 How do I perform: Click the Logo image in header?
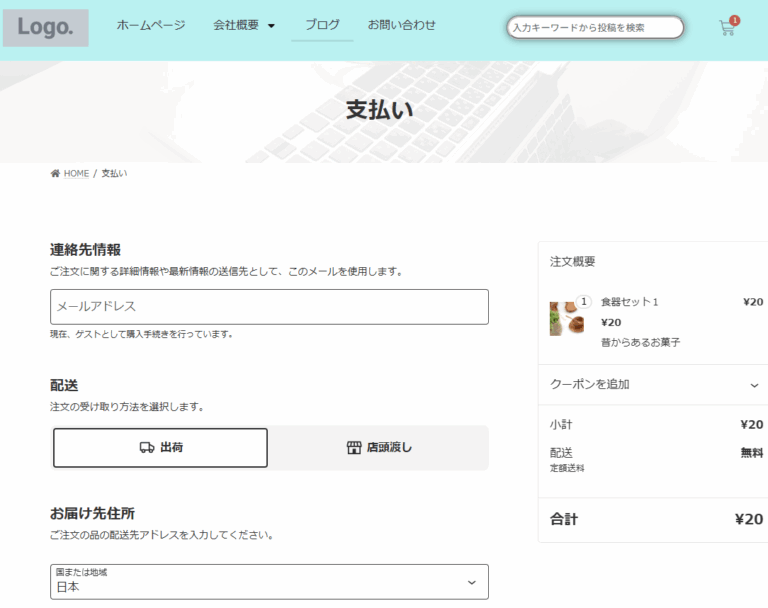coord(45,28)
